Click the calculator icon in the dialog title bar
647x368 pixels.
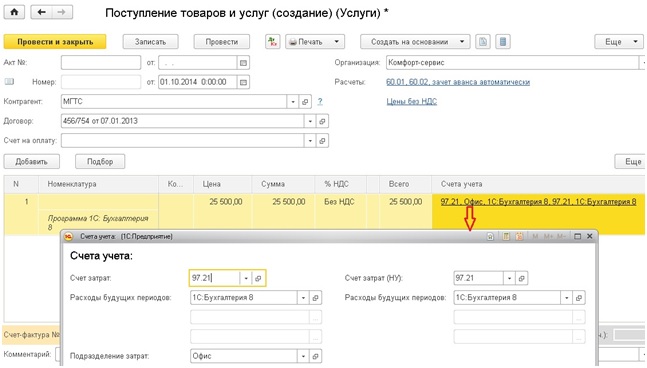506,236
